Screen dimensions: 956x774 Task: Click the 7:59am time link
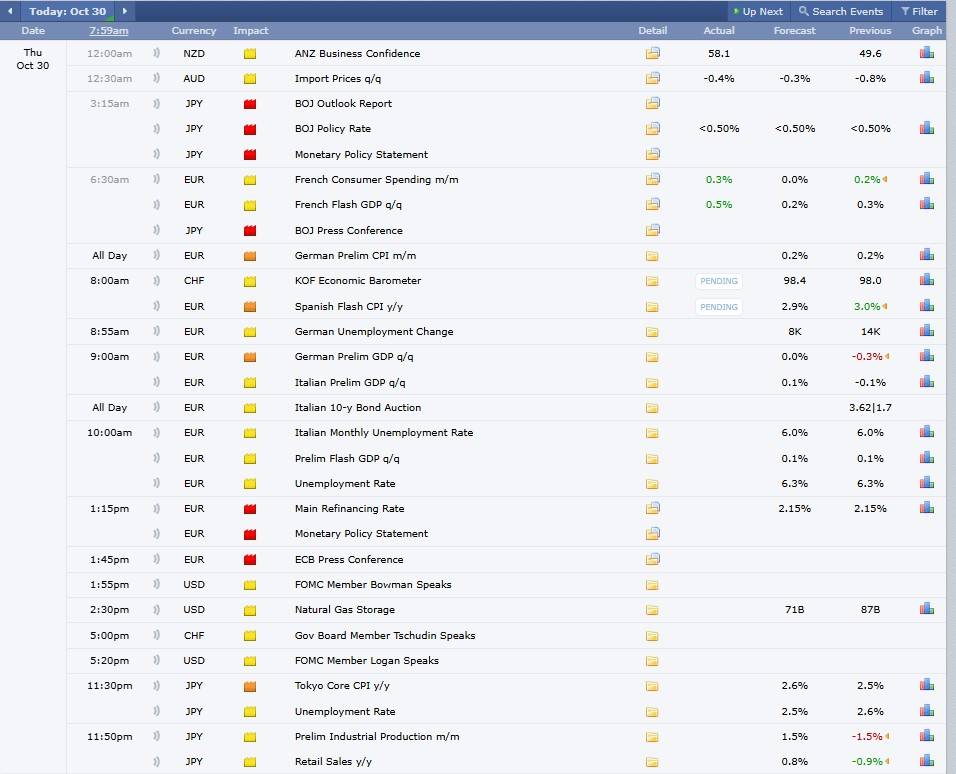108,31
